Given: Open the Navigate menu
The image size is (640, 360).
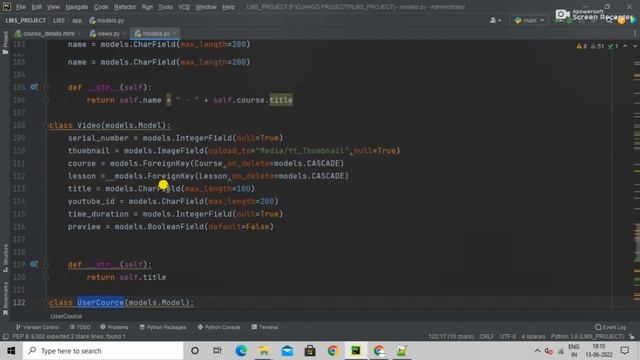Looking at the screenshot, I should click(x=76, y=7).
